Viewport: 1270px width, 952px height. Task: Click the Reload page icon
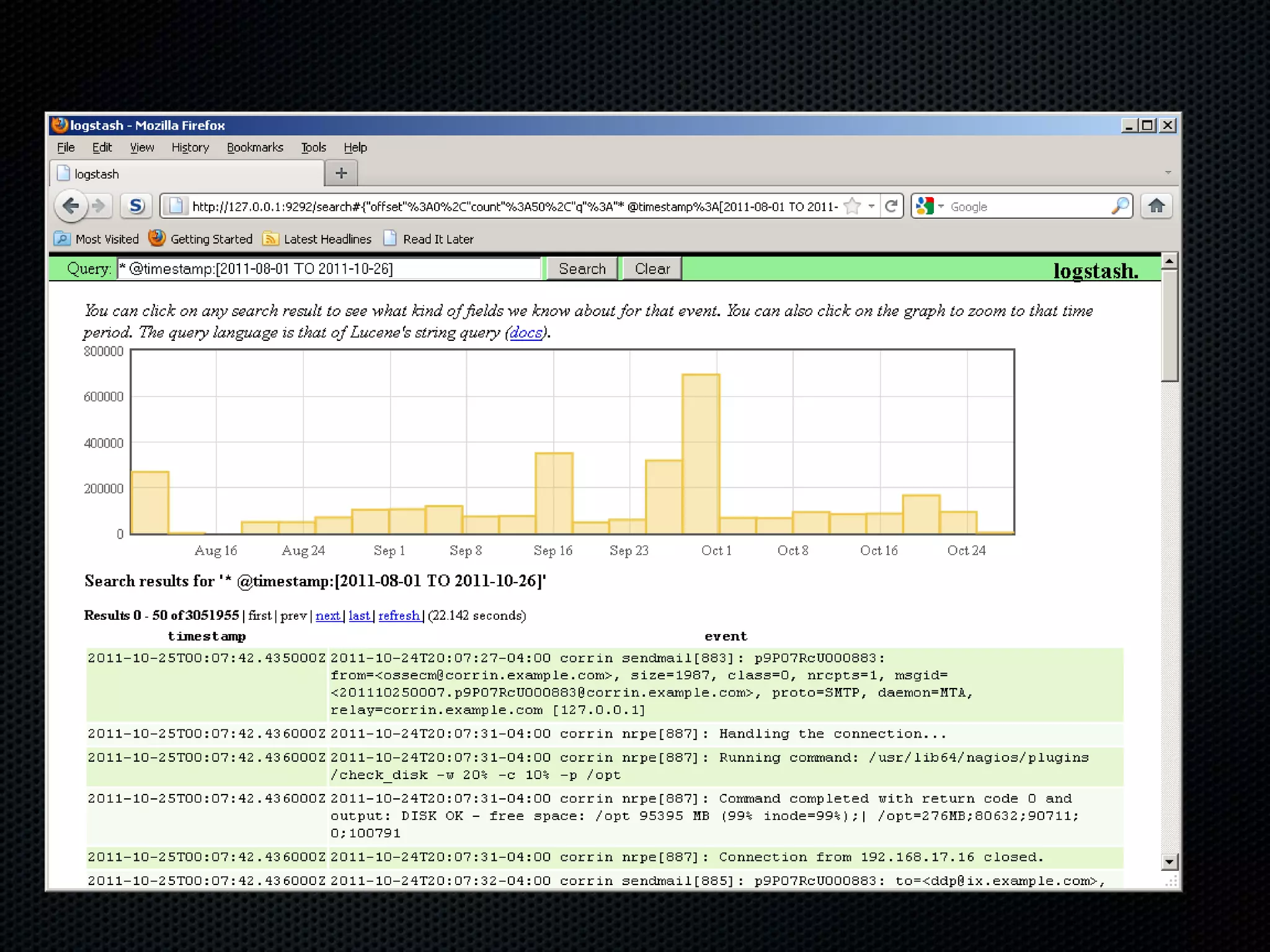(891, 206)
